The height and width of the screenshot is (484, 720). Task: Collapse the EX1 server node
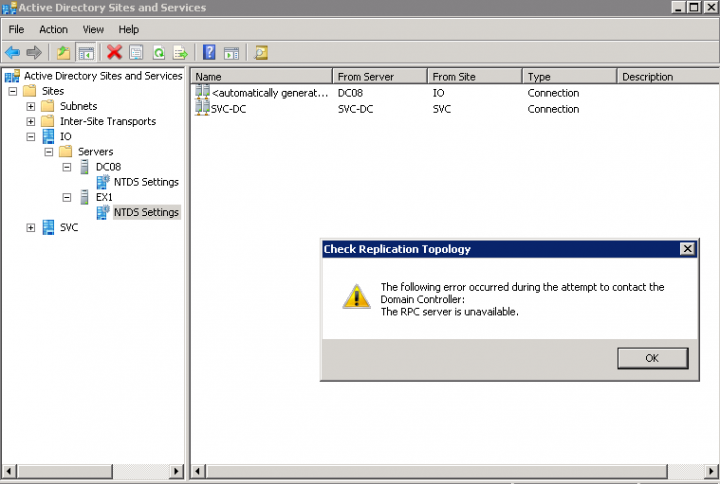(67, 197)
